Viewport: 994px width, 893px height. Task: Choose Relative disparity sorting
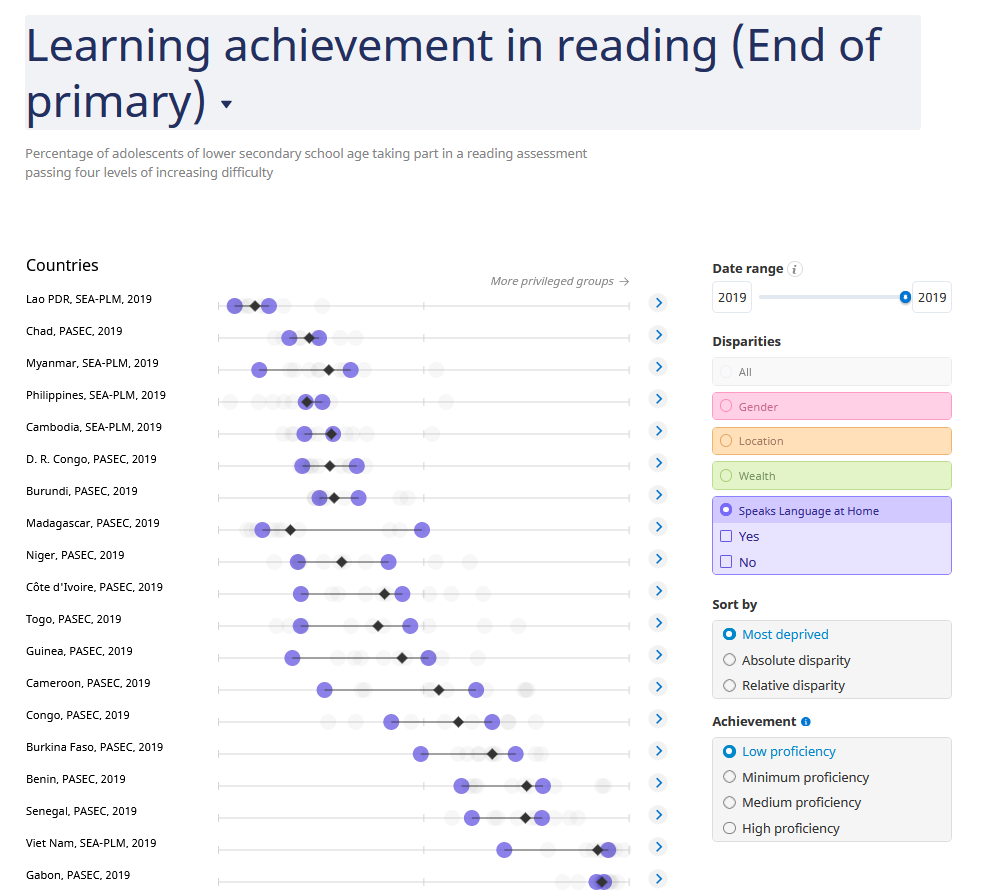click(730, 686)
